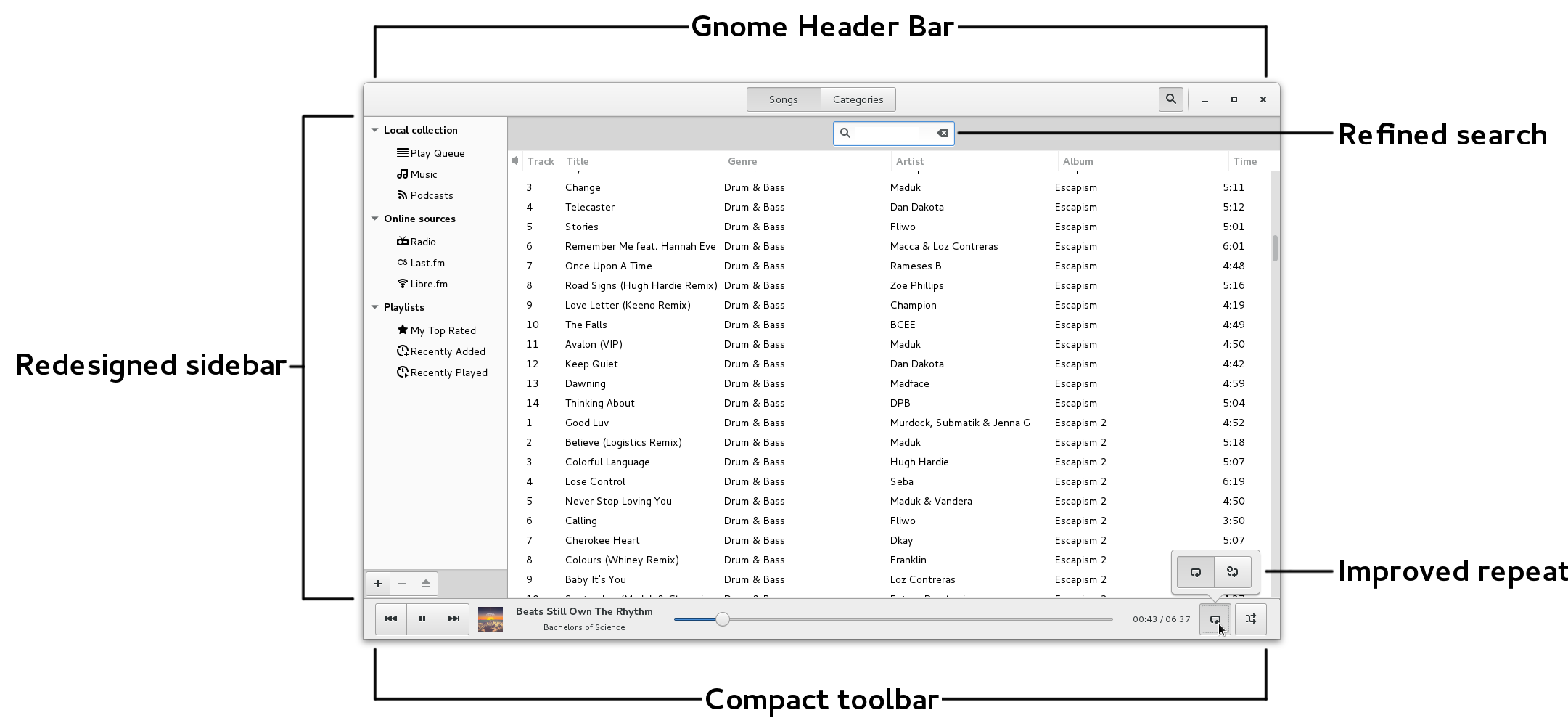Image resolution: width=1568 pixels, height=726 pixels.
Task: Select Music in Local collection
Action: tap(422, 174)
